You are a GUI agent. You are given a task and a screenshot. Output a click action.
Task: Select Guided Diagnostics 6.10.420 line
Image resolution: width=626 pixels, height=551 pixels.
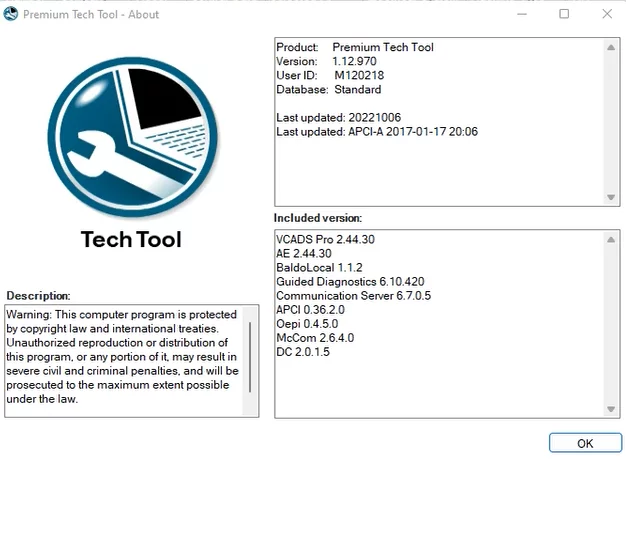tap(350, 282)
